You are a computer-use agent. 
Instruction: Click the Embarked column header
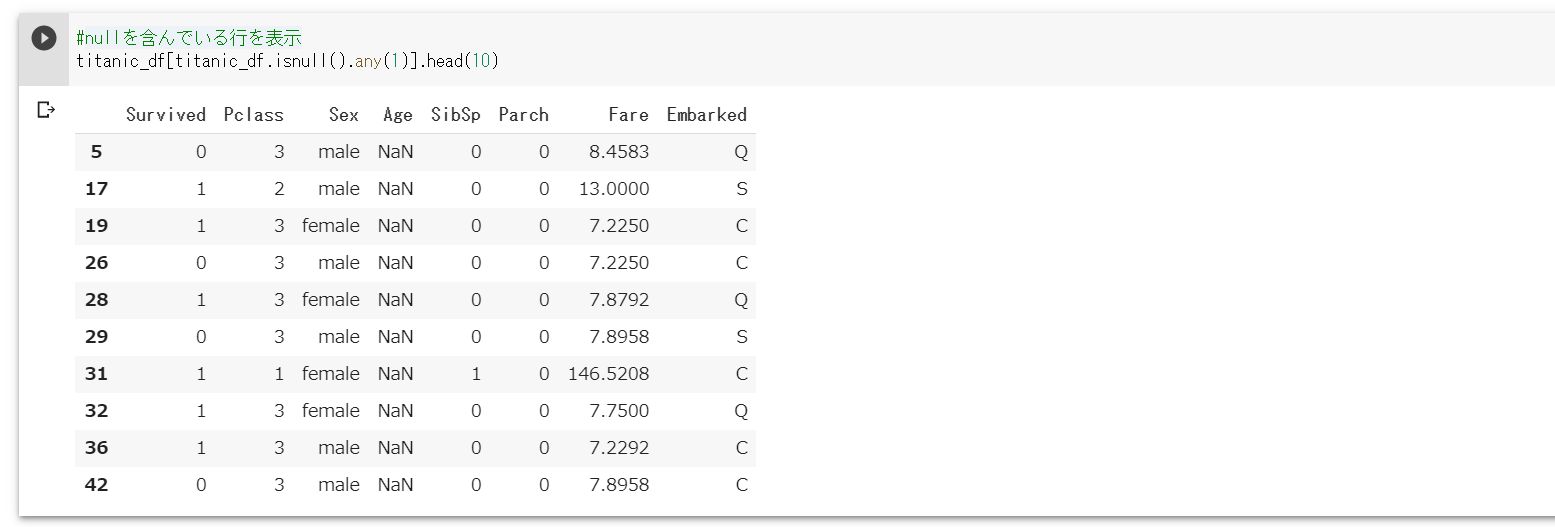coord(707,115)
